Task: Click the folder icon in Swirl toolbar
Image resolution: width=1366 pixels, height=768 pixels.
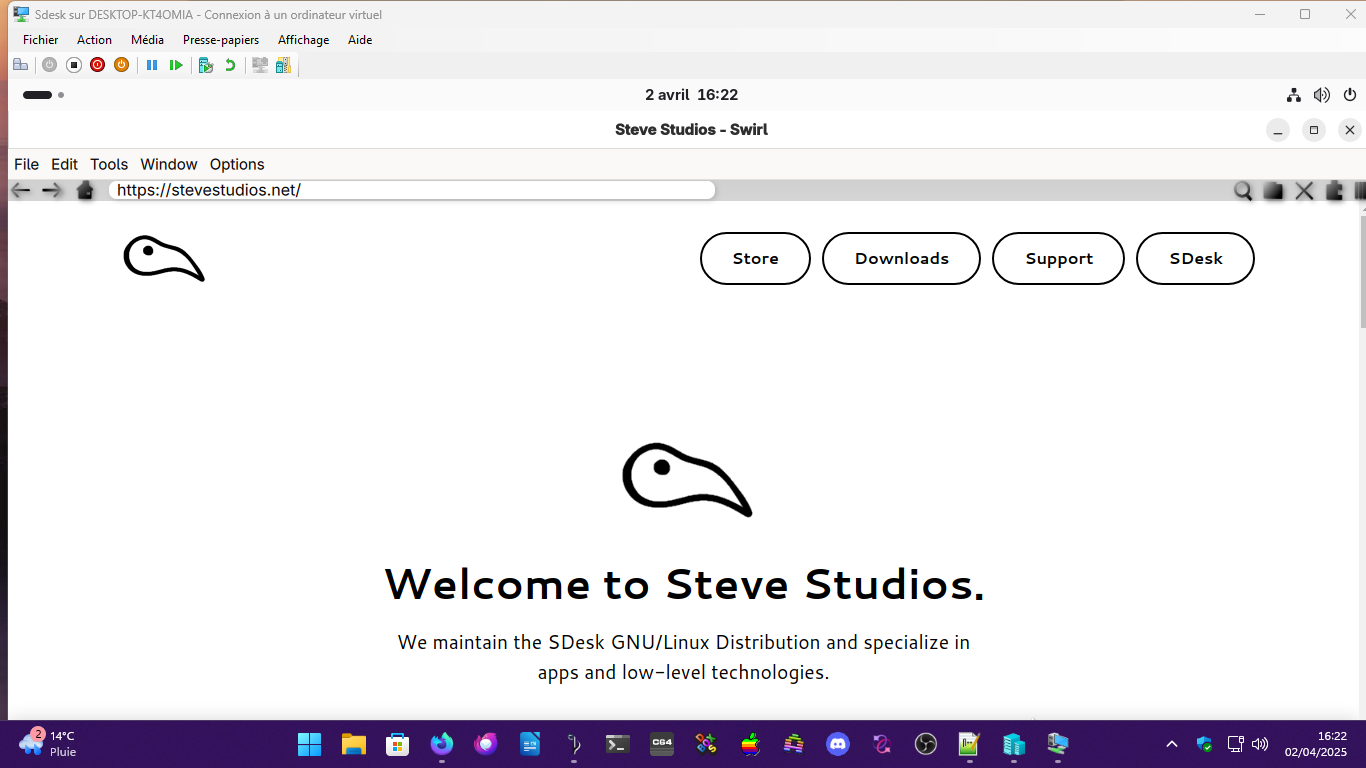Action: point(1273,191)
